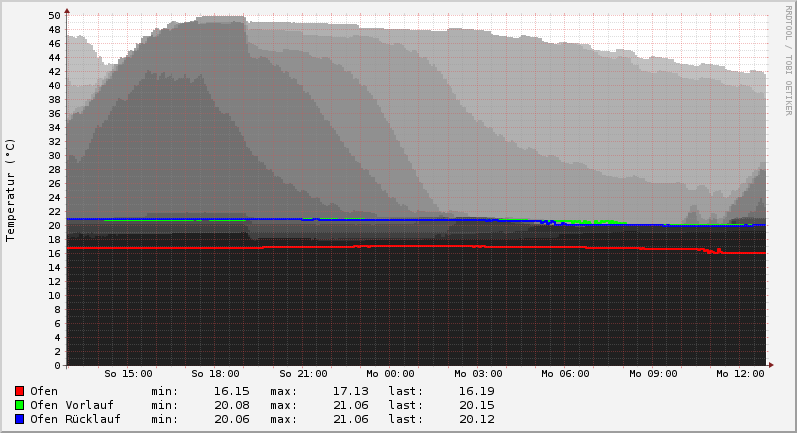
Task: Click the "Temperatur (°C)" vertical axis title
Action: click(11, 190)
